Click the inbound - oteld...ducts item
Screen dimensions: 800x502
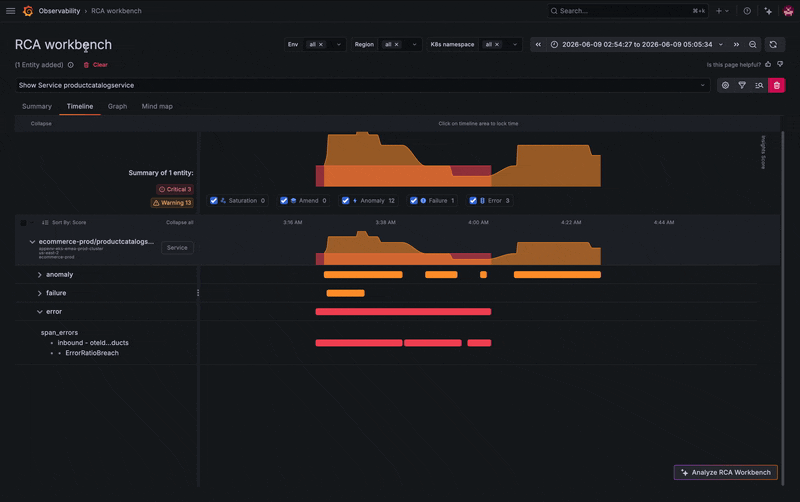pos(93,343)
